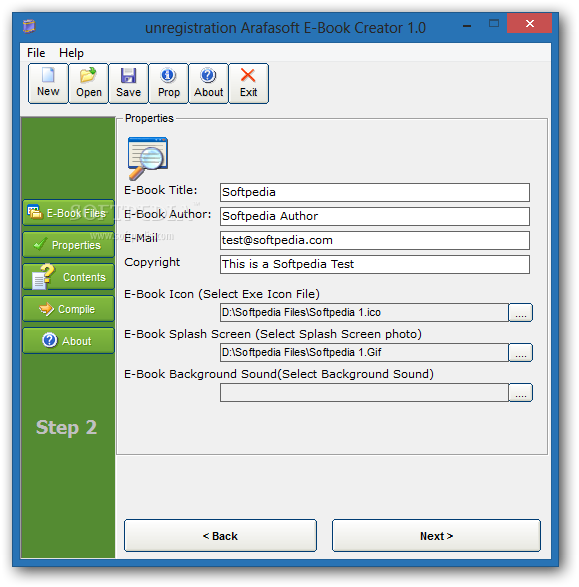Minimize the E-Book Creator window

(x=467, y=25)
